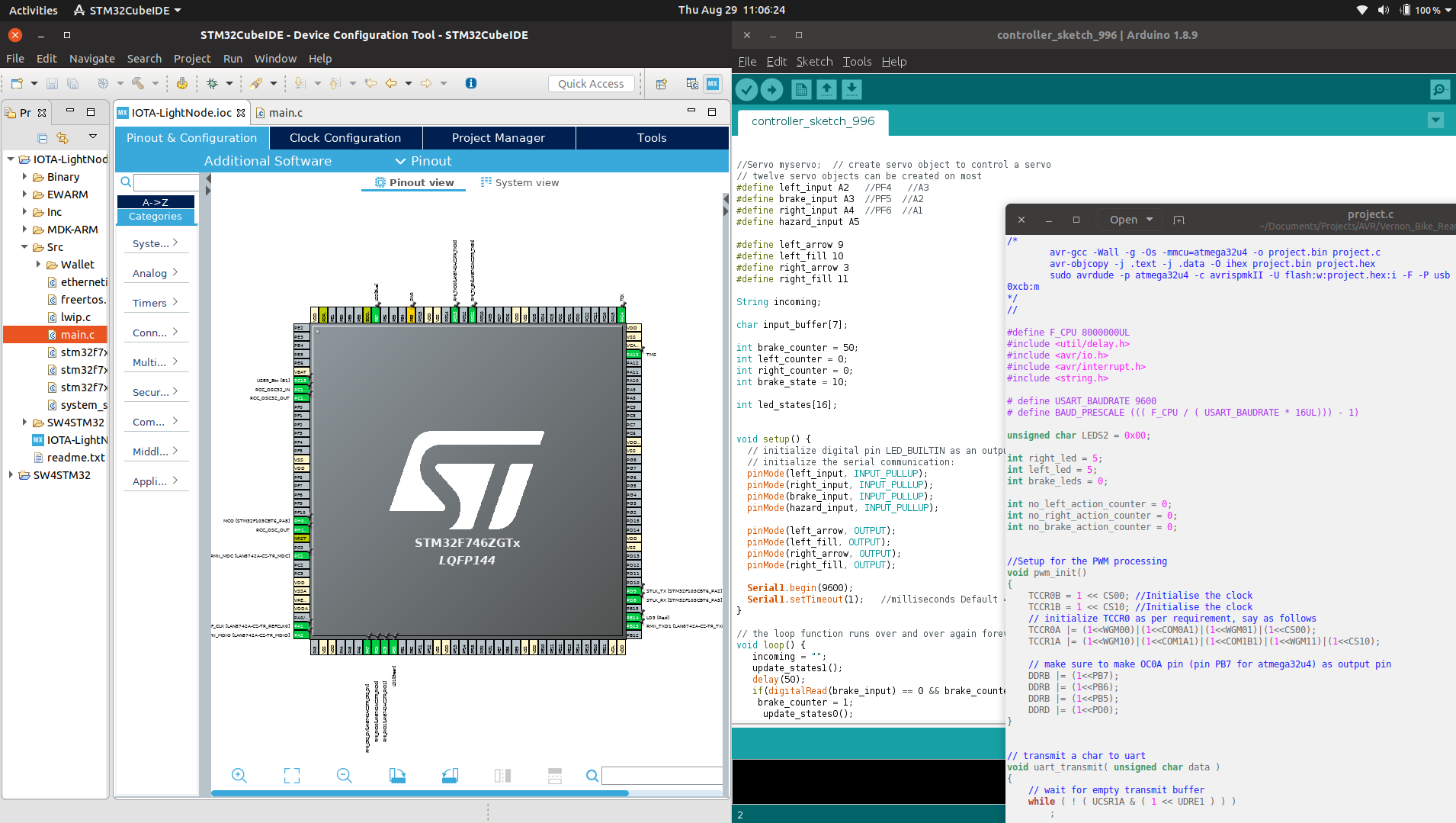Upload the sketch using the arrow icon
This screenshot has width=1456, height=823.
click(x=772, y=89)
